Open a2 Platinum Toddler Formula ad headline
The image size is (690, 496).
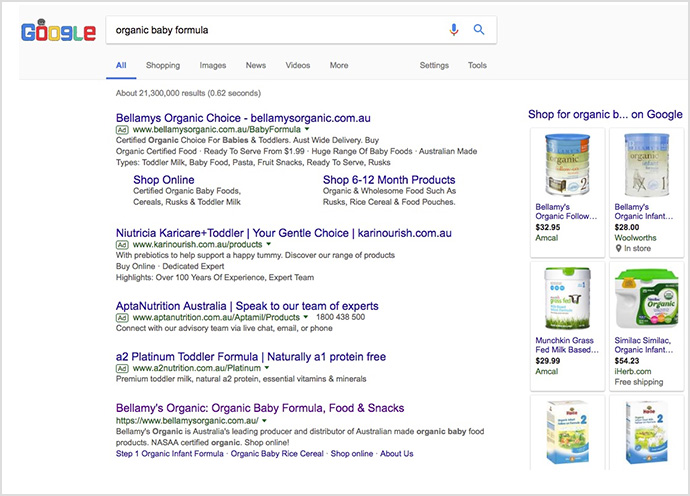click(251, 356)
